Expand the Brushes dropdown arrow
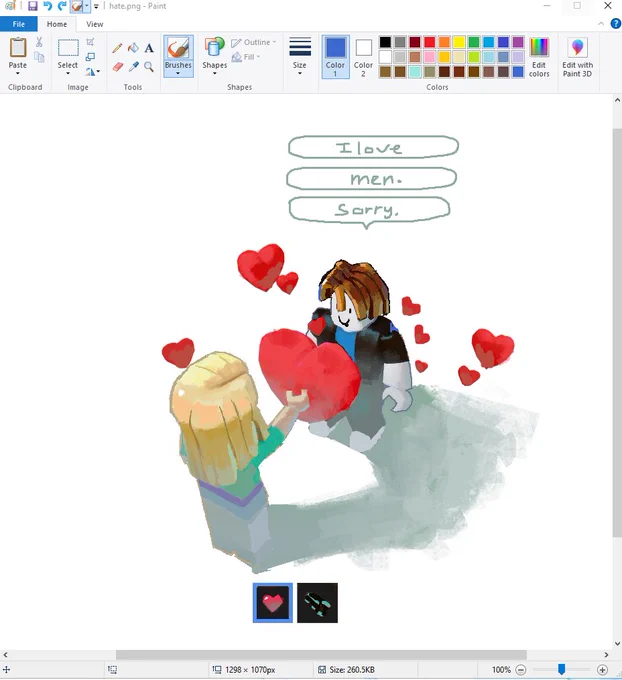 [x=178, y=74]
